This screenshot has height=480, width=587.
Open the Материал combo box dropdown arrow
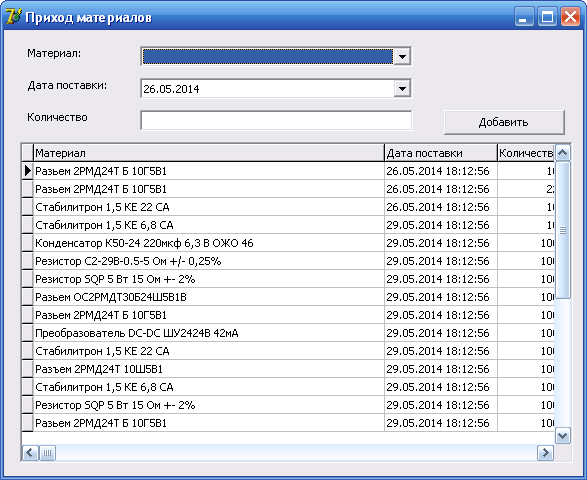click(x=402, y=57)
